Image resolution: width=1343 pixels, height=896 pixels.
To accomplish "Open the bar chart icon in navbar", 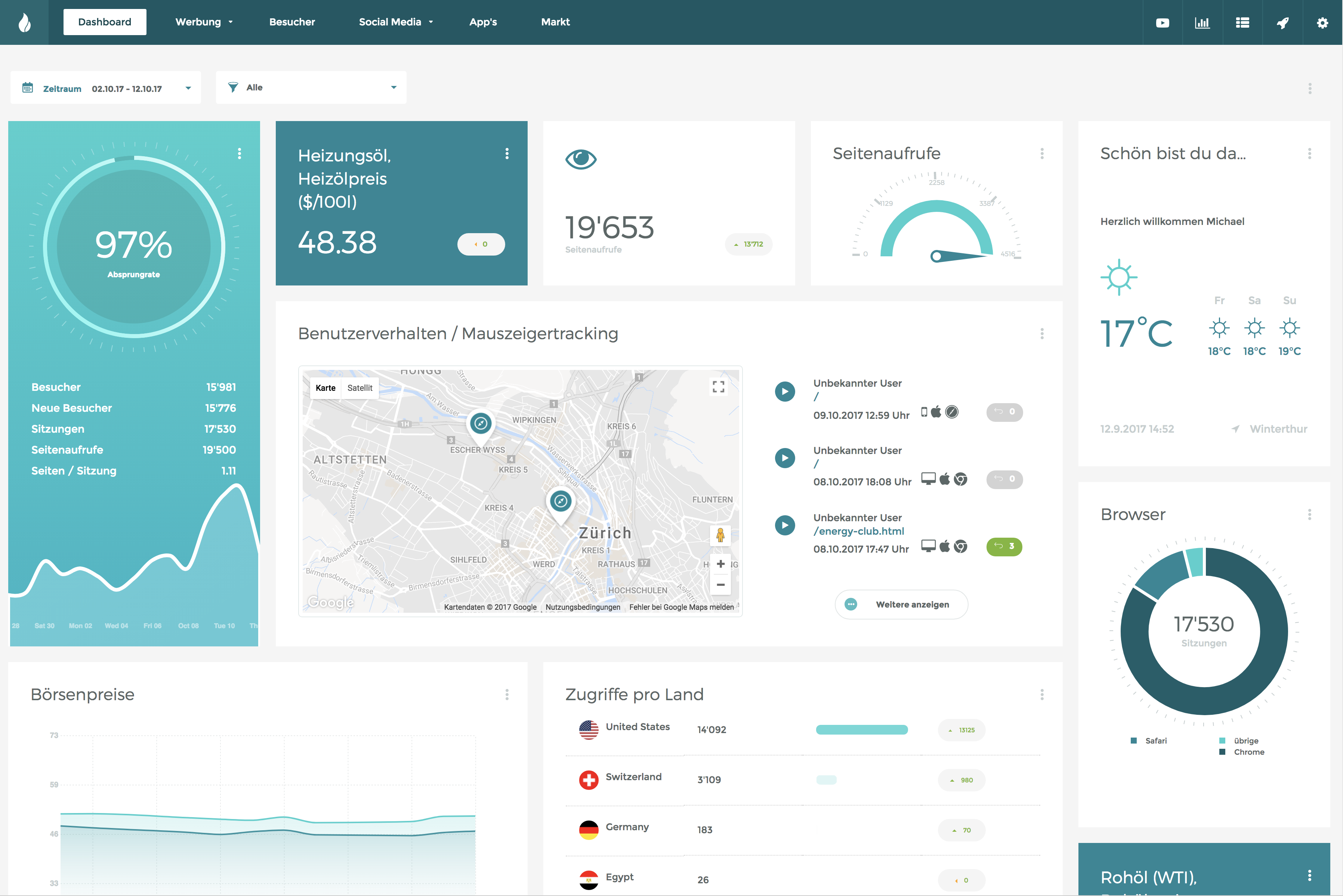I will click(x=1202, y=23).
